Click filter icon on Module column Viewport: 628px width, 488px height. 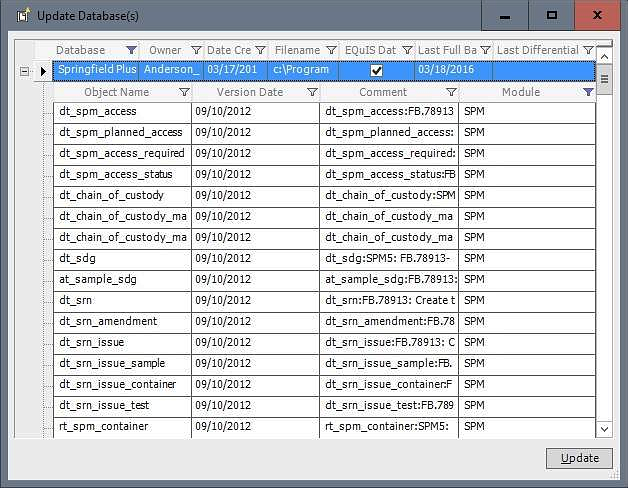pos(588,92)
